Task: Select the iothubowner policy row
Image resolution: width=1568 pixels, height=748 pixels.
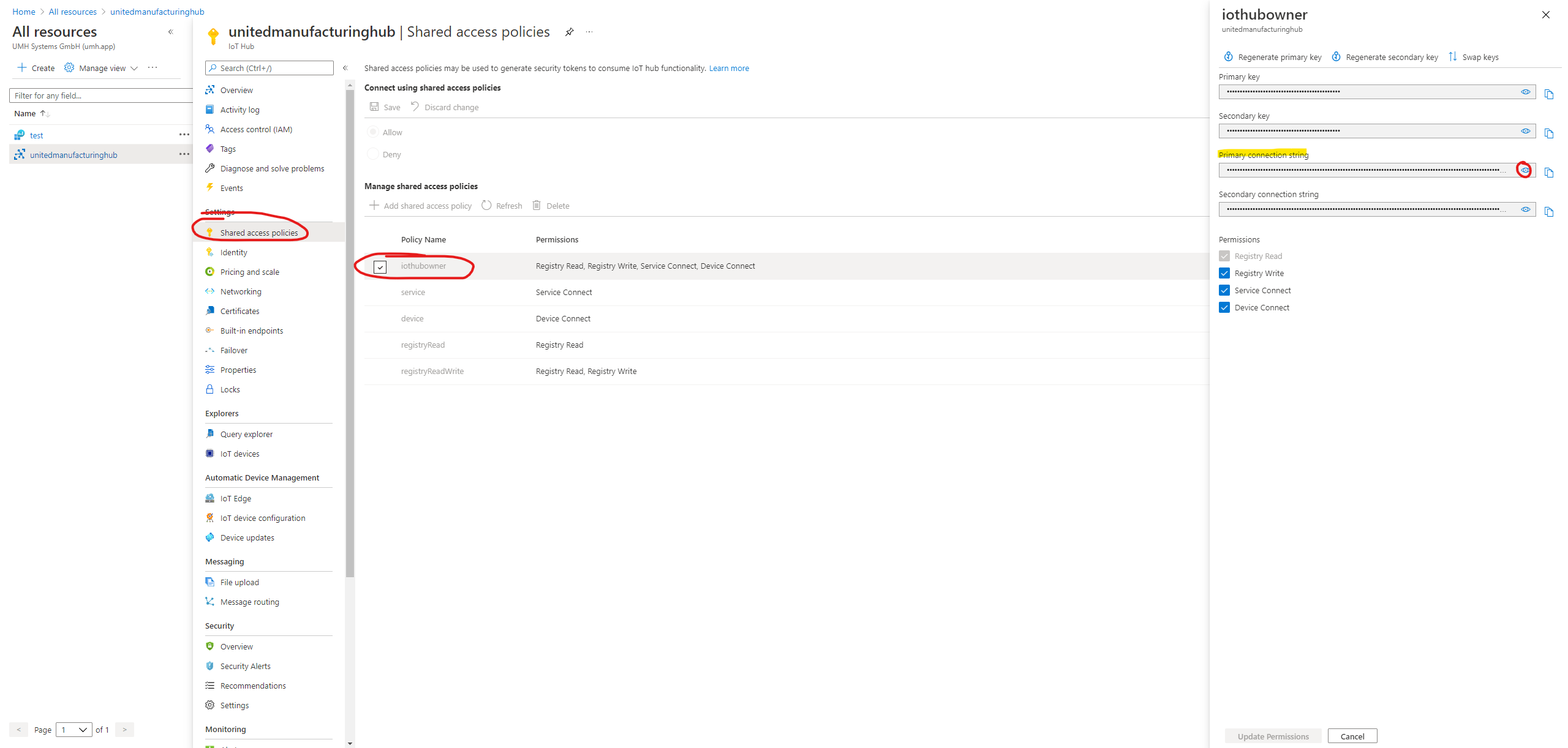Action: (x=423, y=265)
